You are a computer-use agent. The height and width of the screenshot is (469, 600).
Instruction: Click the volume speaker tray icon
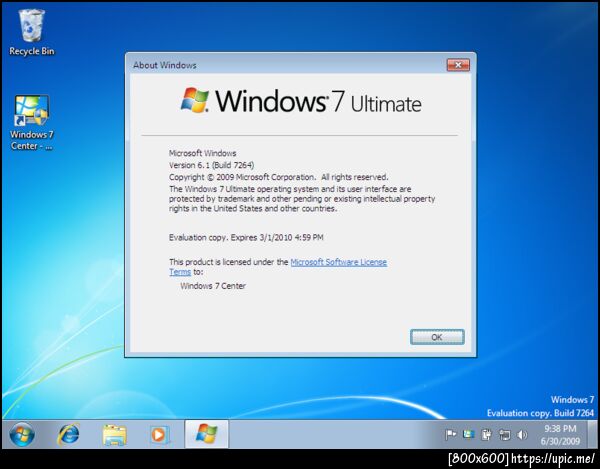point(522,435)
